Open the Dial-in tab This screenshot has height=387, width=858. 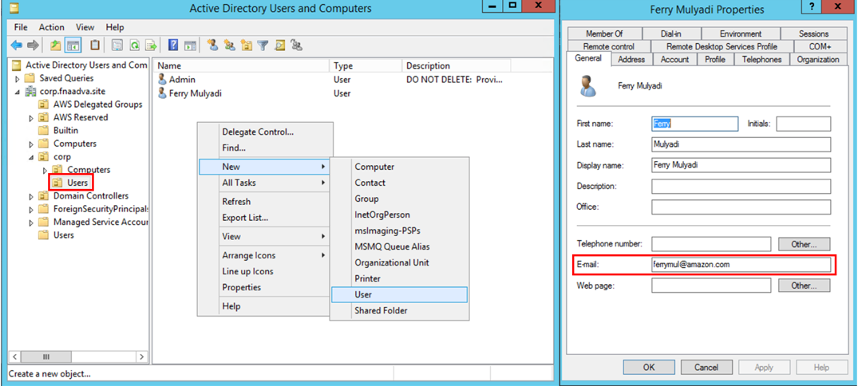671,33
